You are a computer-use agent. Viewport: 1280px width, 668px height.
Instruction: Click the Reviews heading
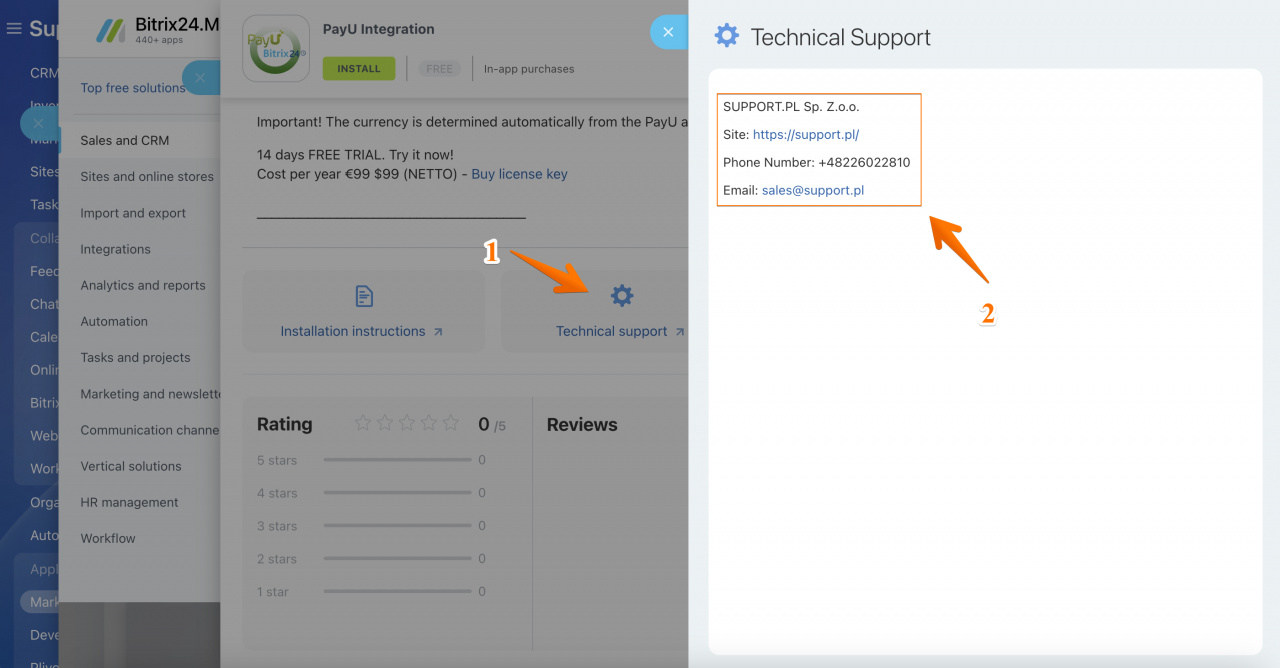point(582,425)
